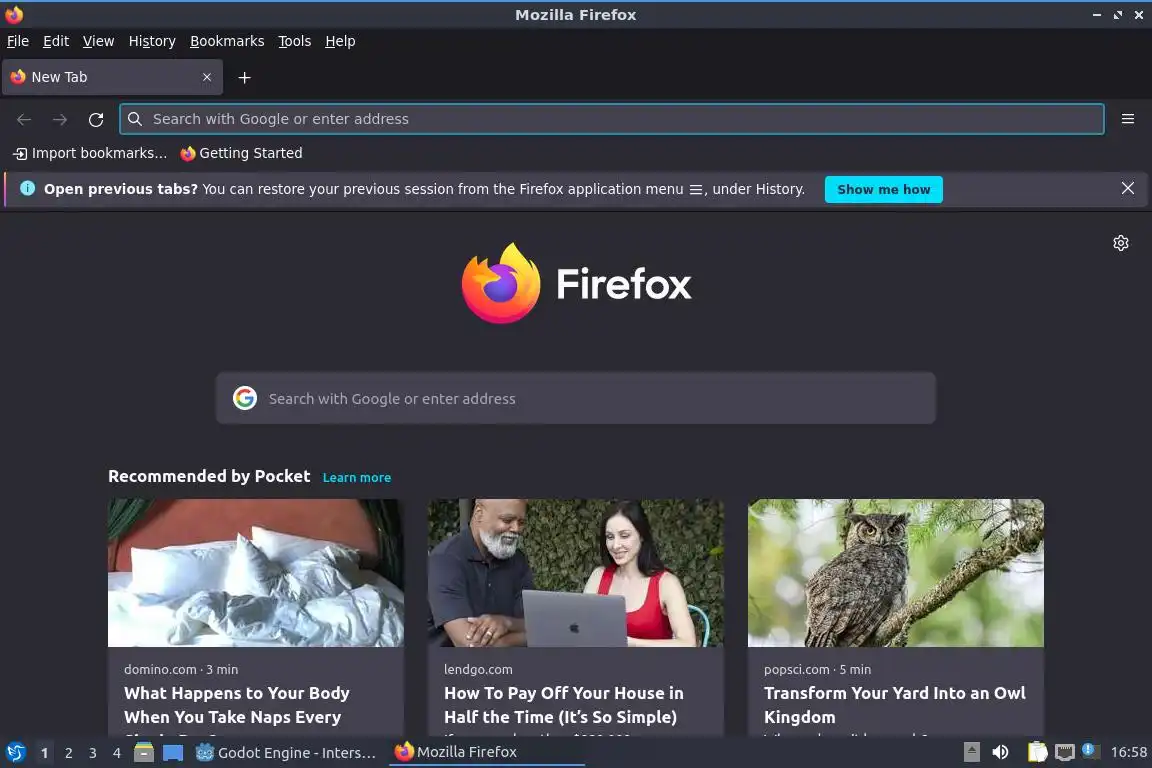Open the file manager icon in taskbar

pyautogui.click(x=144, y=753)
